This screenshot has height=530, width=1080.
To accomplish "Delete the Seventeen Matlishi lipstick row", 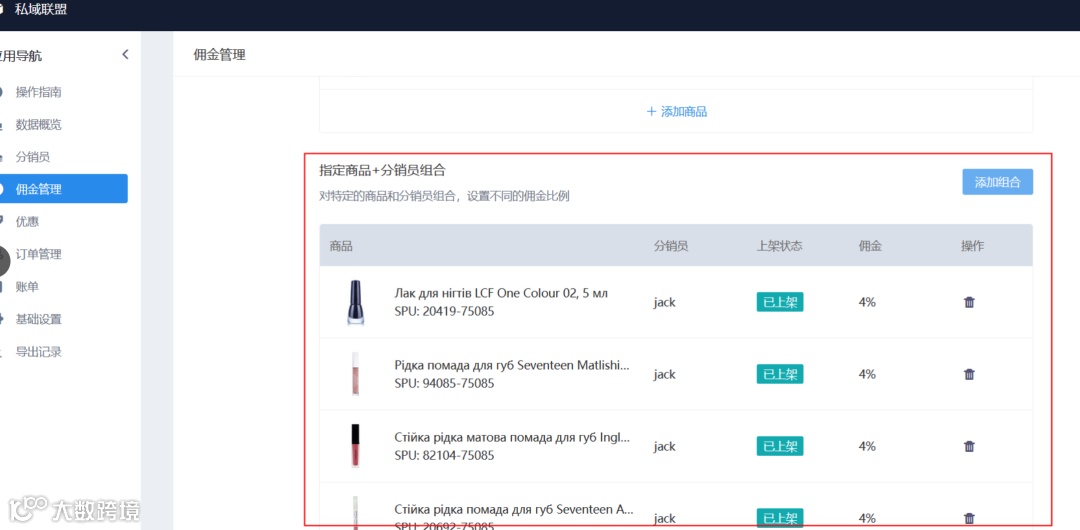I will pyautogui.click(x=969, y=374).
